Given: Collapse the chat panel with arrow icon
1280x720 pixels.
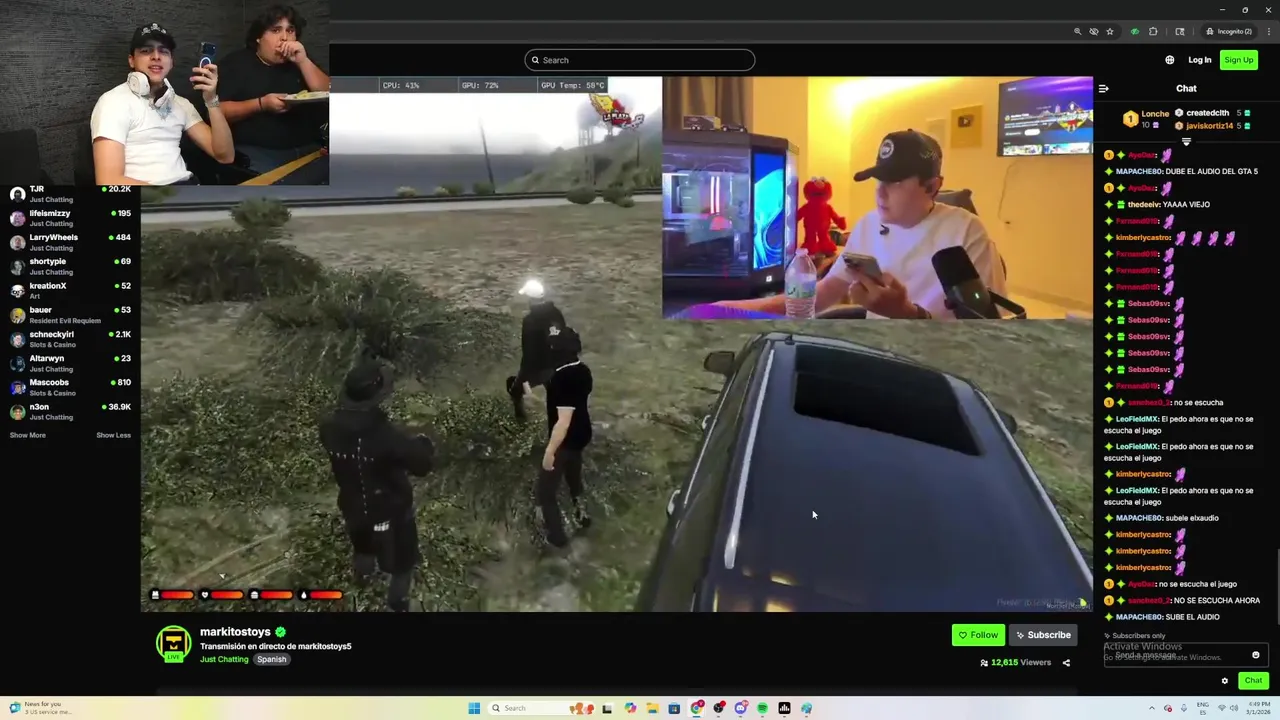Looking at the screenshot, I should point(1104,88).
